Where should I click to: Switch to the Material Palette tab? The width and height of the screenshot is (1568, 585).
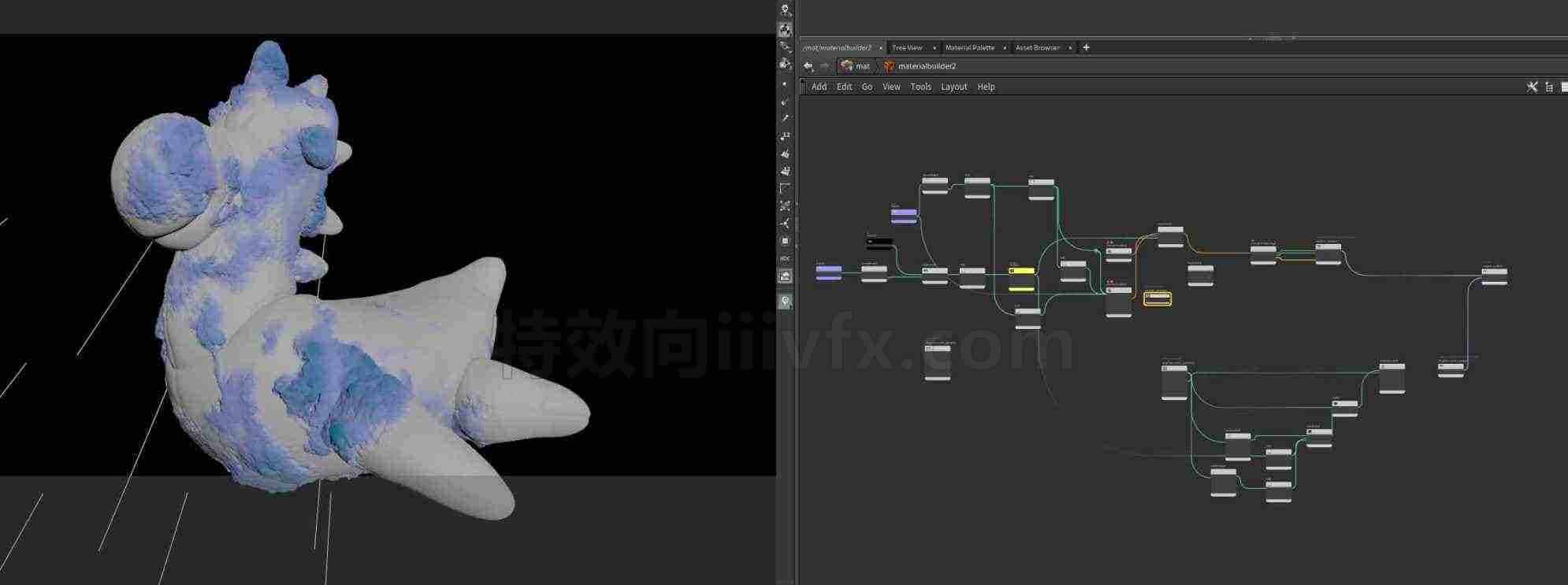coord(969,48)
